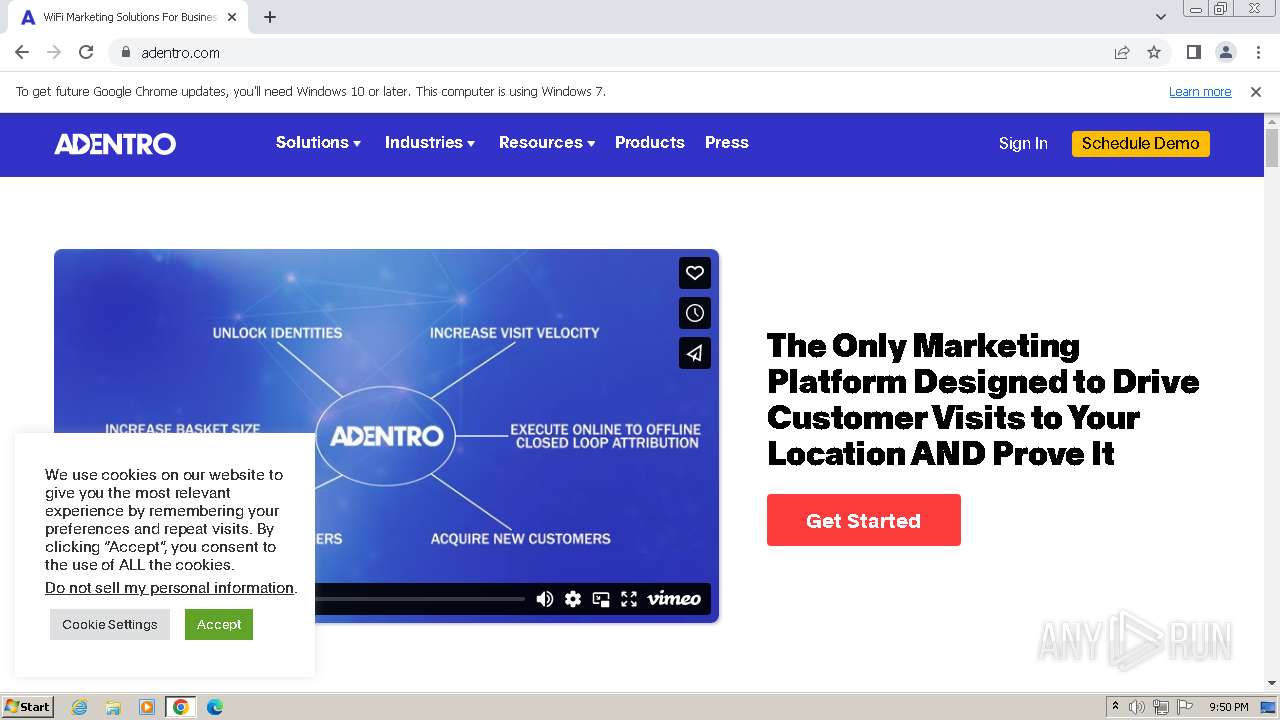Image resolution: width=1280 pixels, height=720 pixels.
Task: Switch to Chrome in taskbar
Action: [x=181, y=707]
